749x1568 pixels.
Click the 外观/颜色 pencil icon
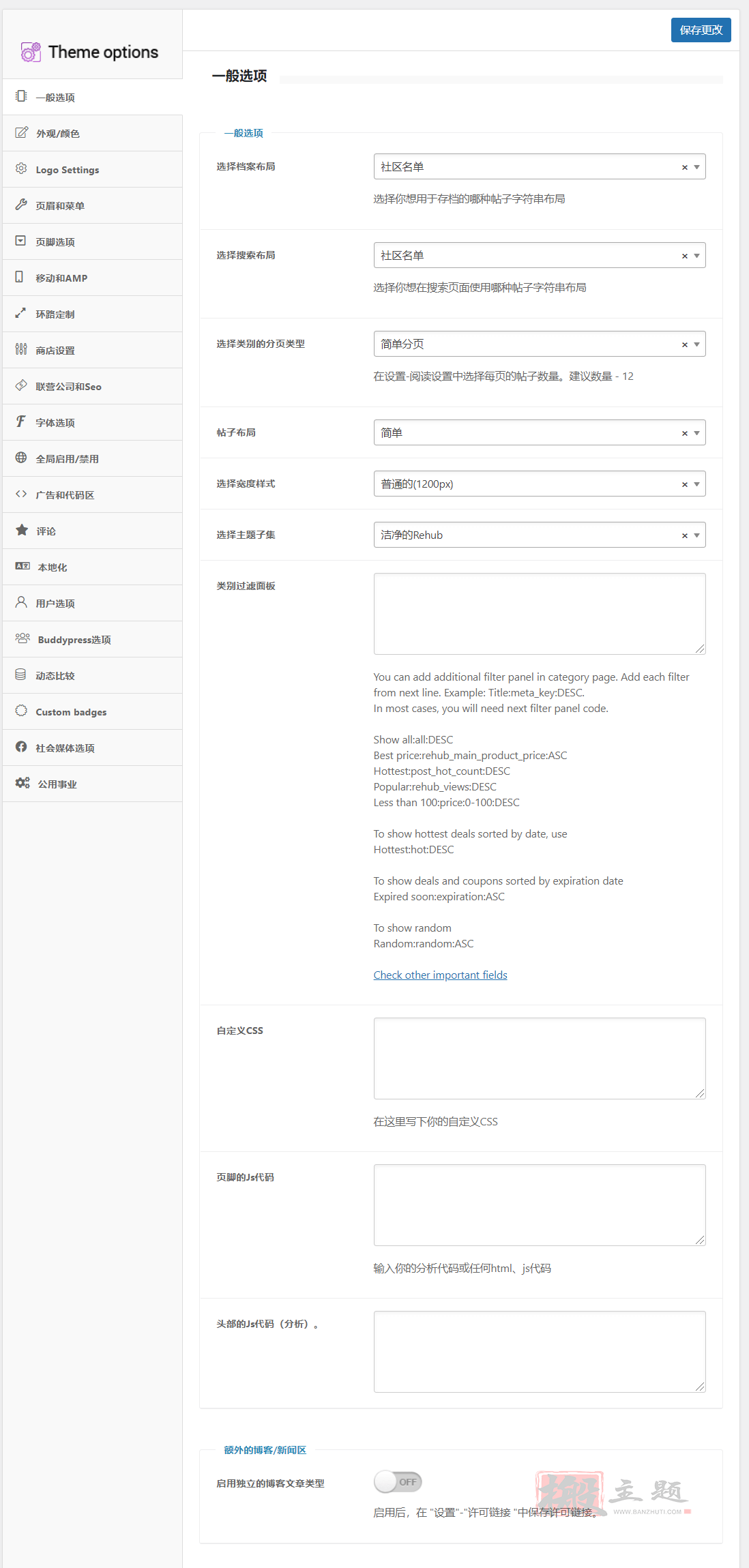click(21, 132)
